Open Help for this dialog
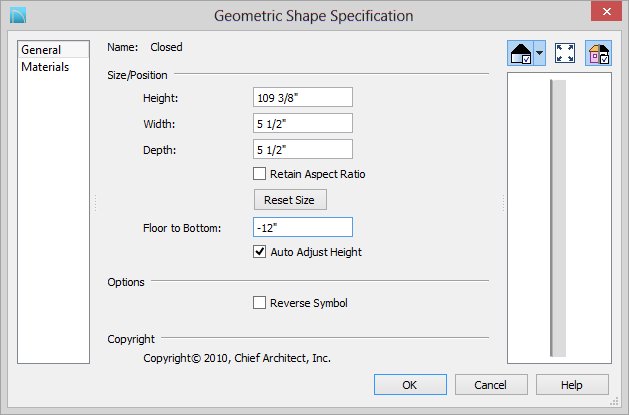 tap(572, 385)
